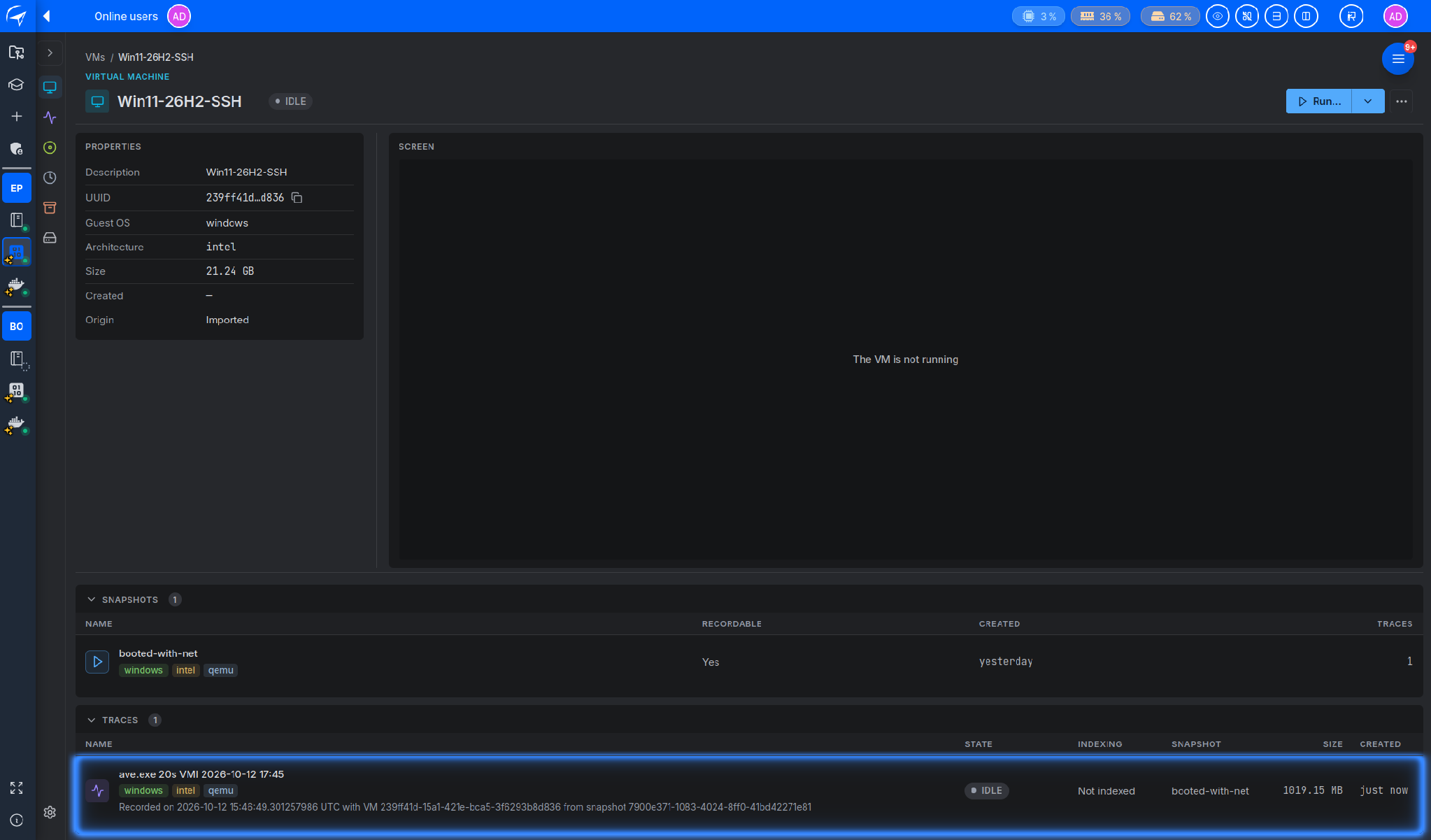Open the graduation cap learning icon
1431x840 pixels.
point(16,85)
